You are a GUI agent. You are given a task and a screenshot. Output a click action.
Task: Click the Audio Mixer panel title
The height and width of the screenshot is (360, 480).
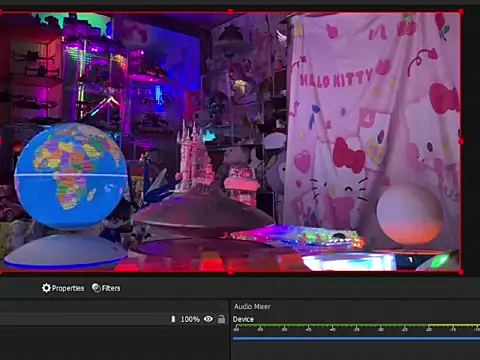click(x=252, y=306)
